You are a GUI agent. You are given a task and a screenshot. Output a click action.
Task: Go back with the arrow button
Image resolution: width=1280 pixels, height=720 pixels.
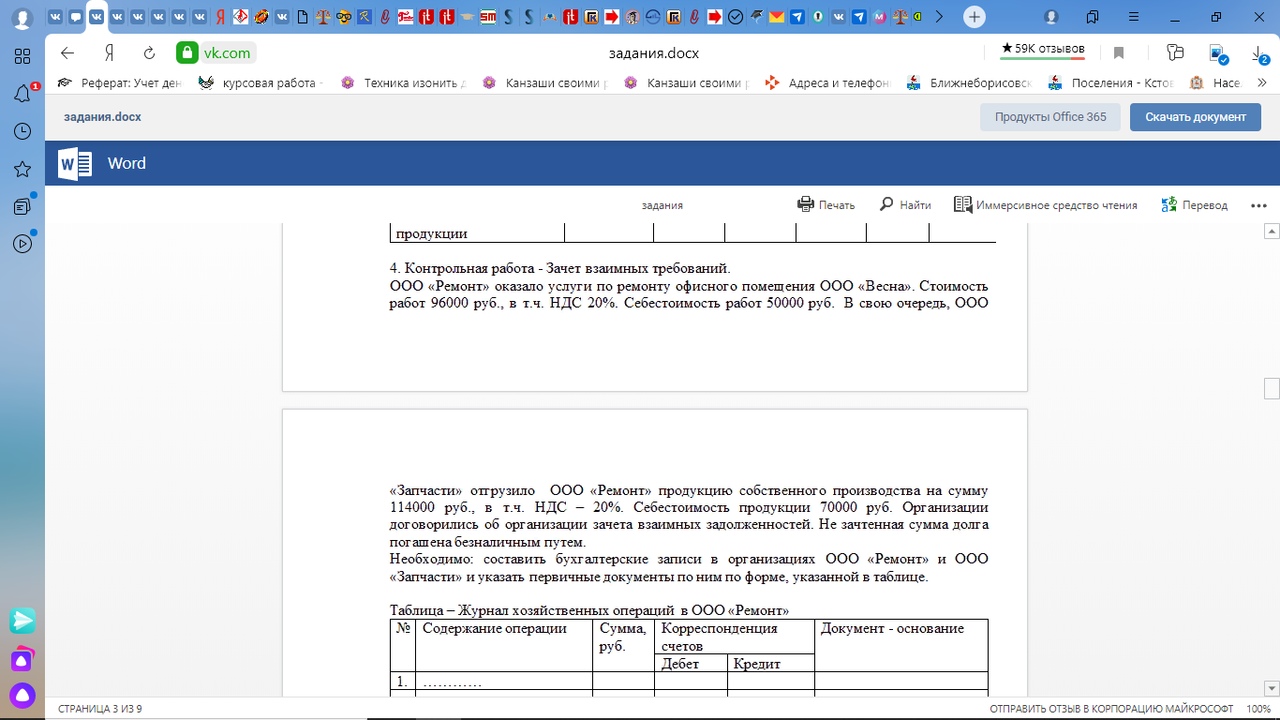pos(67,53)
